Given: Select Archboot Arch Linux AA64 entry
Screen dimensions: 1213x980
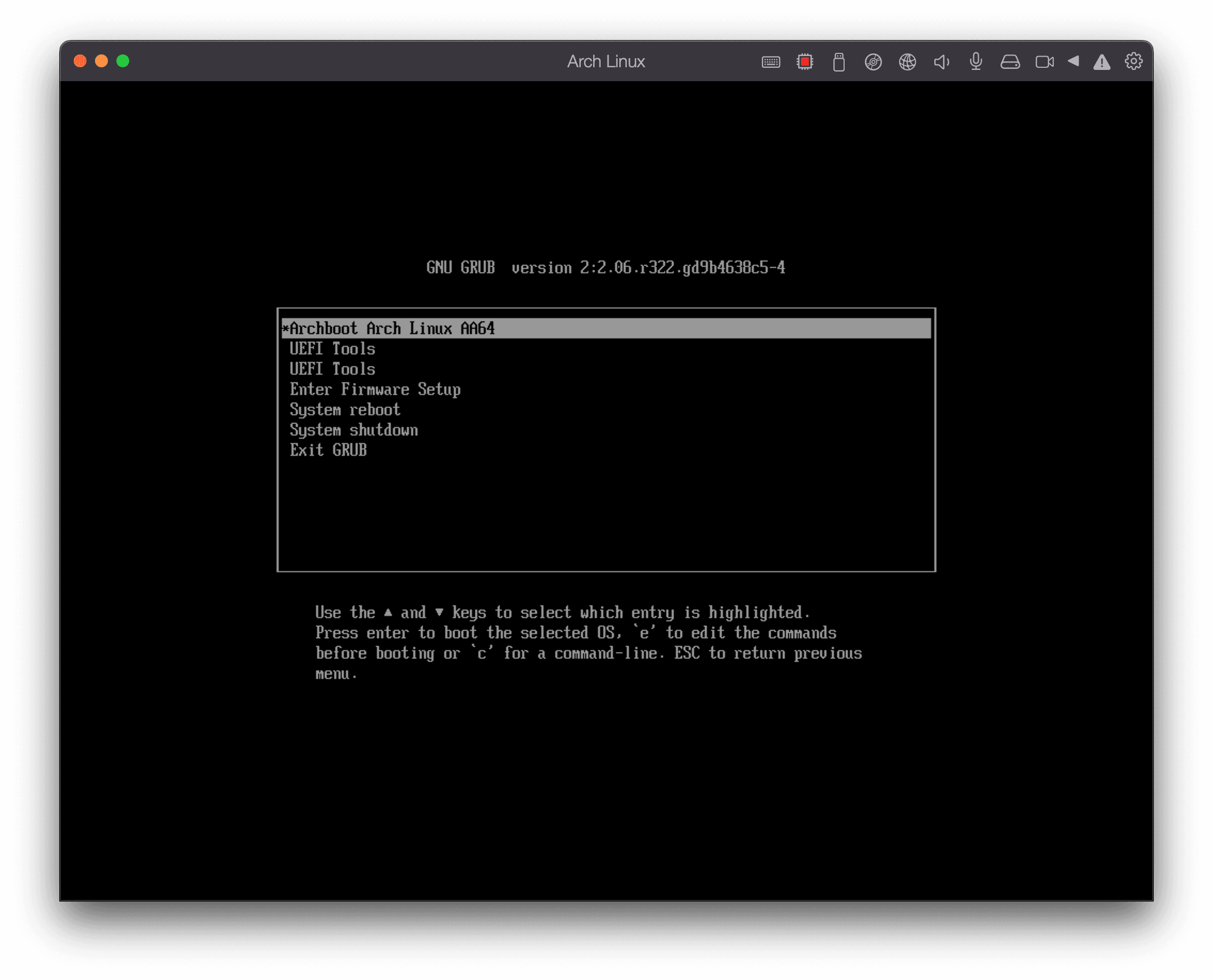Looking at the screenshot, I should (x=606, y=328).
